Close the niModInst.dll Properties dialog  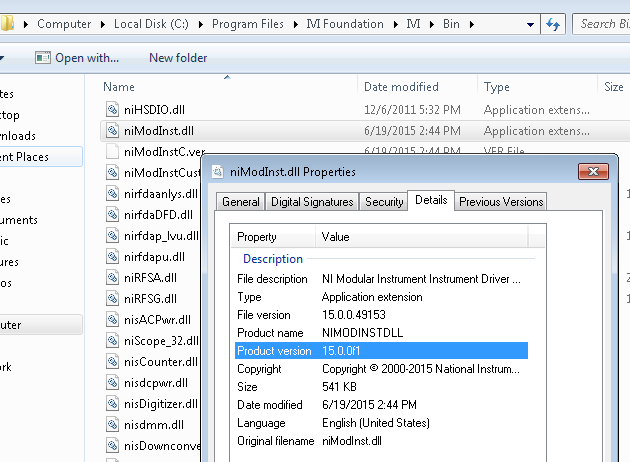tap(593, 172)
